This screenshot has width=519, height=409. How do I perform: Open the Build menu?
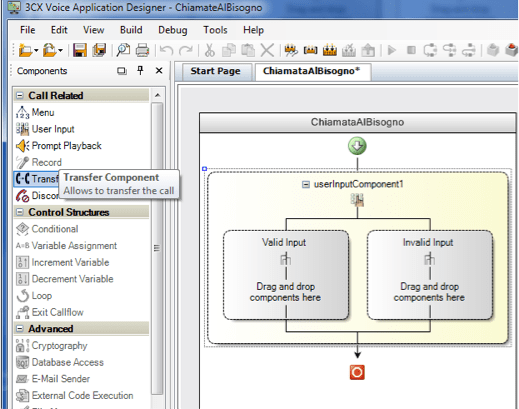tap(131, 30)
